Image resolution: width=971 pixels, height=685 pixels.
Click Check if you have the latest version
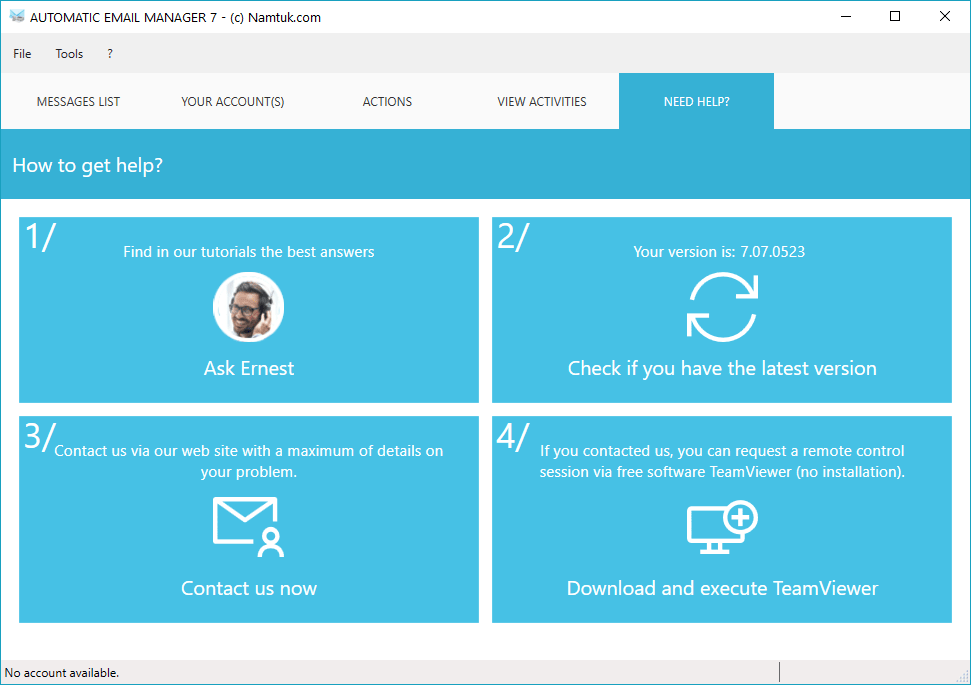point(722,369)
